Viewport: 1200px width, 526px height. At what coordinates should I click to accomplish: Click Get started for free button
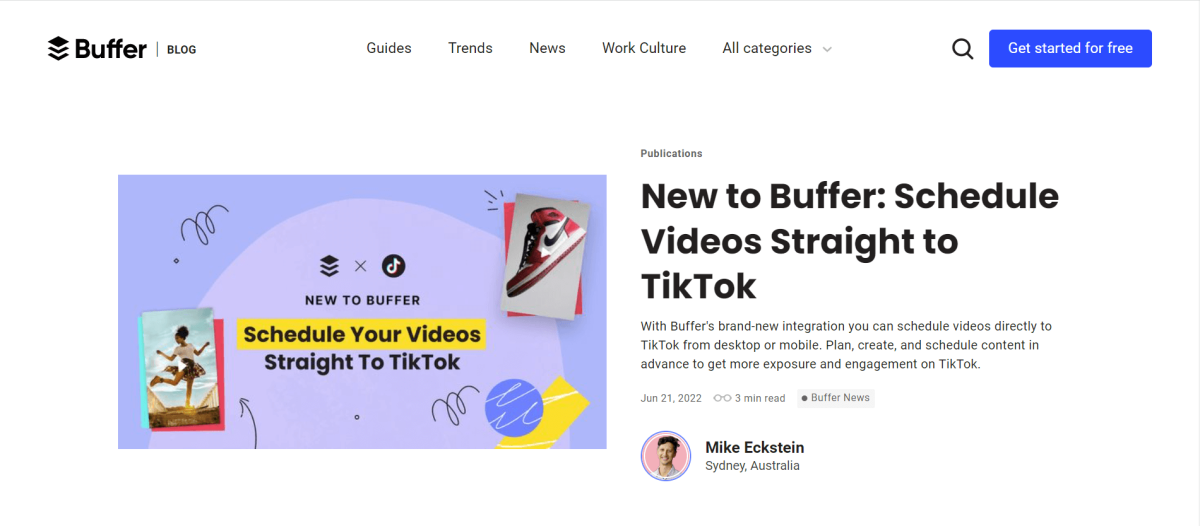1070,48
